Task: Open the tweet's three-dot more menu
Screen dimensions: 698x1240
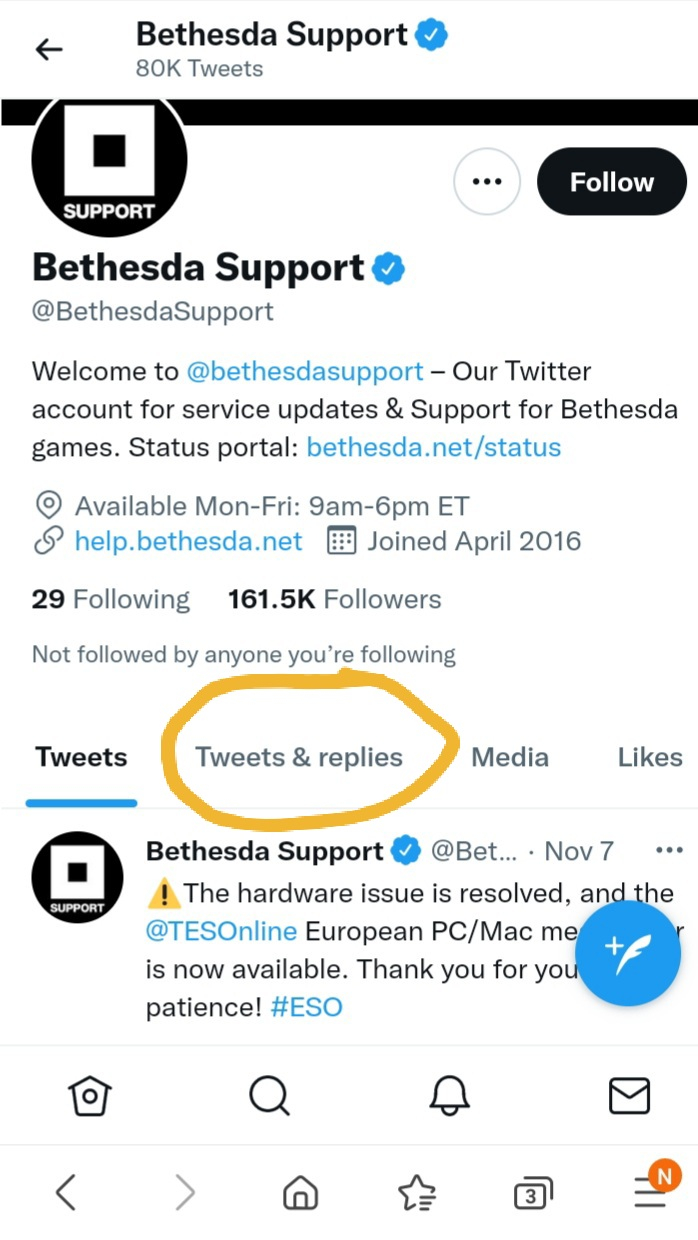Action: pyautogui.click(x=668, y=851)
